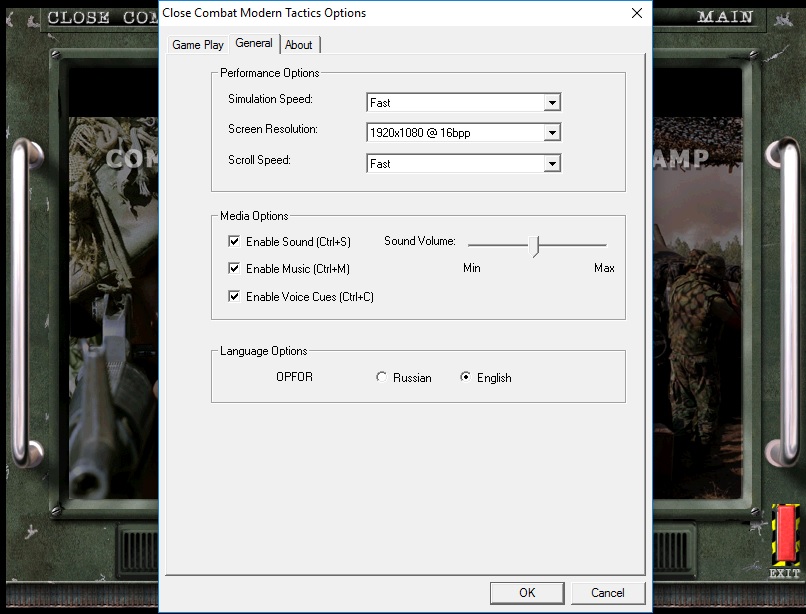Switch to the Game Play tab
This screenshot has height=614, width=806.
[x=197, y=45]
